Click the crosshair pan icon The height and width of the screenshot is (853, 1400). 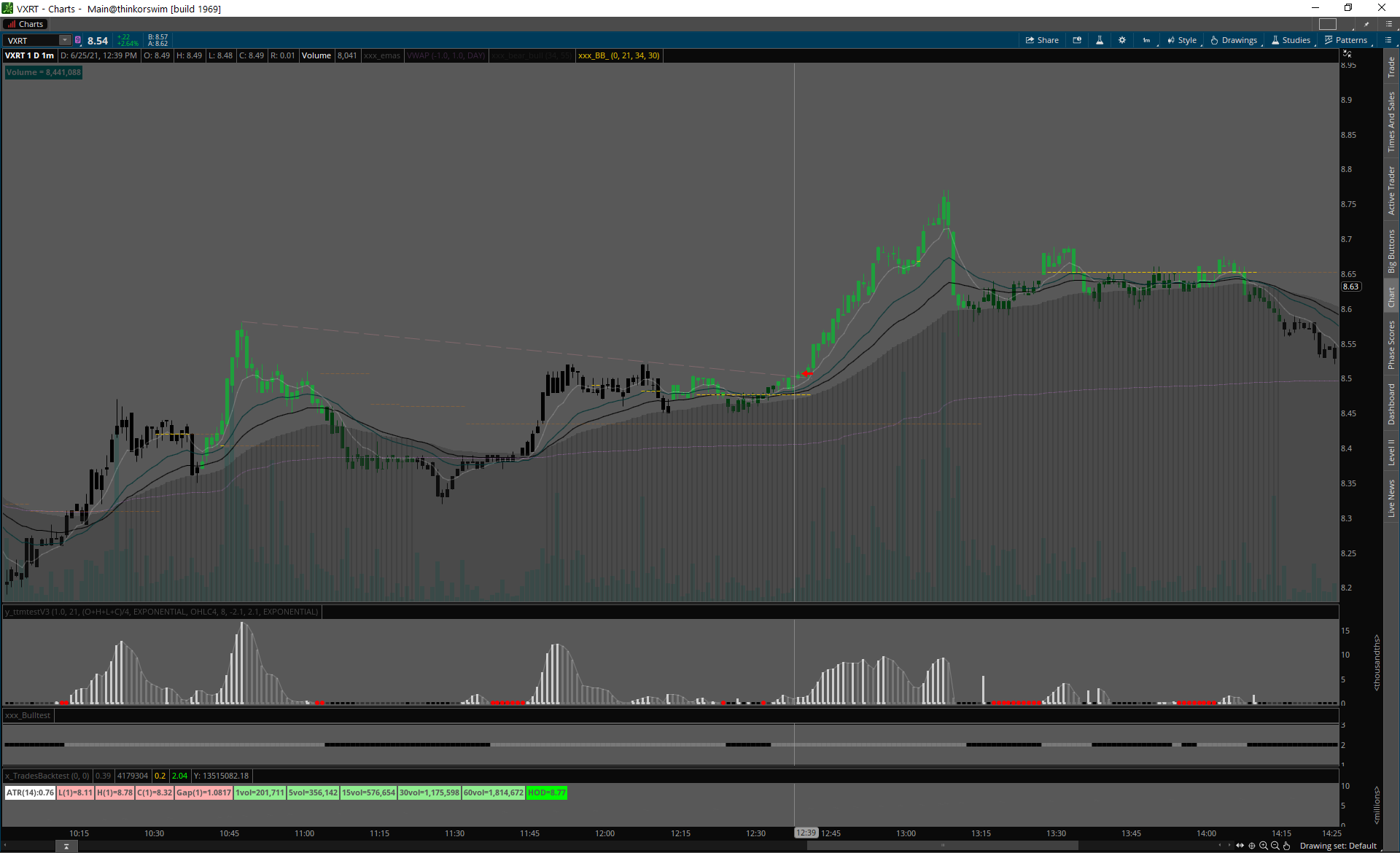click(1252, 846)
